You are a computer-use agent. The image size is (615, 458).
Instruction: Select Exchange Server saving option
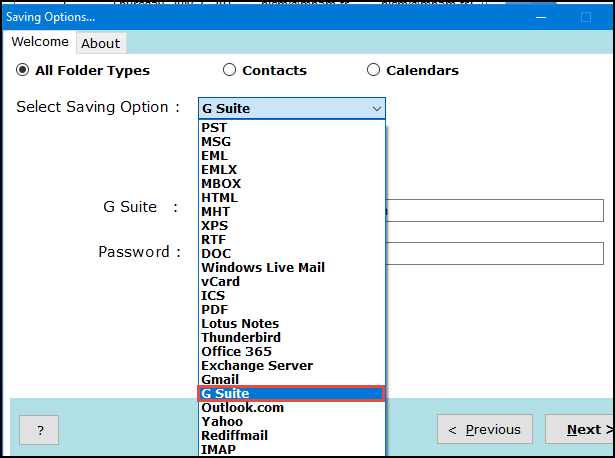point(292,365)
